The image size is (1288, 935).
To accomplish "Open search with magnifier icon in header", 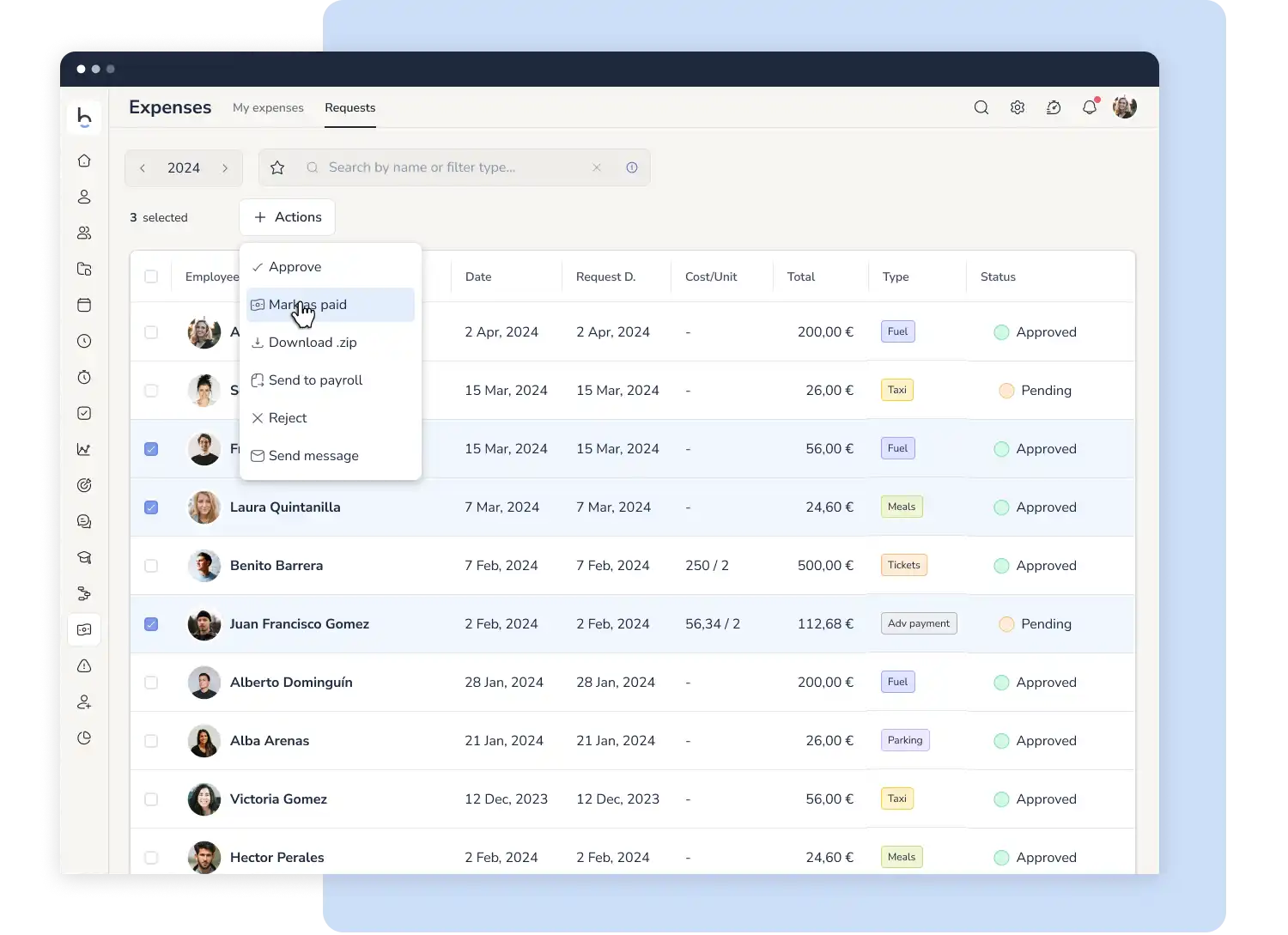I will (981, 107).
